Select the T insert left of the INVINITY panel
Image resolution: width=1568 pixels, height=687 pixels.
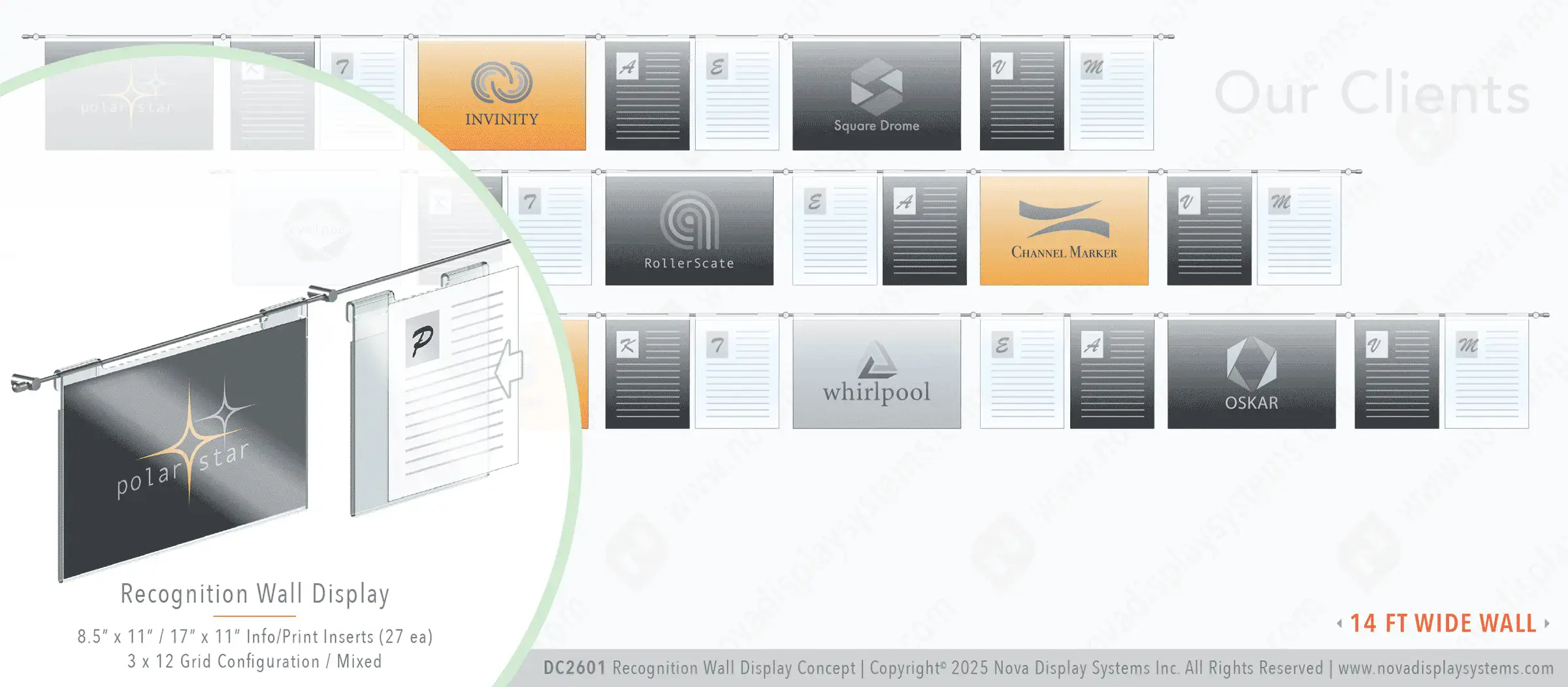coord(362,95)
